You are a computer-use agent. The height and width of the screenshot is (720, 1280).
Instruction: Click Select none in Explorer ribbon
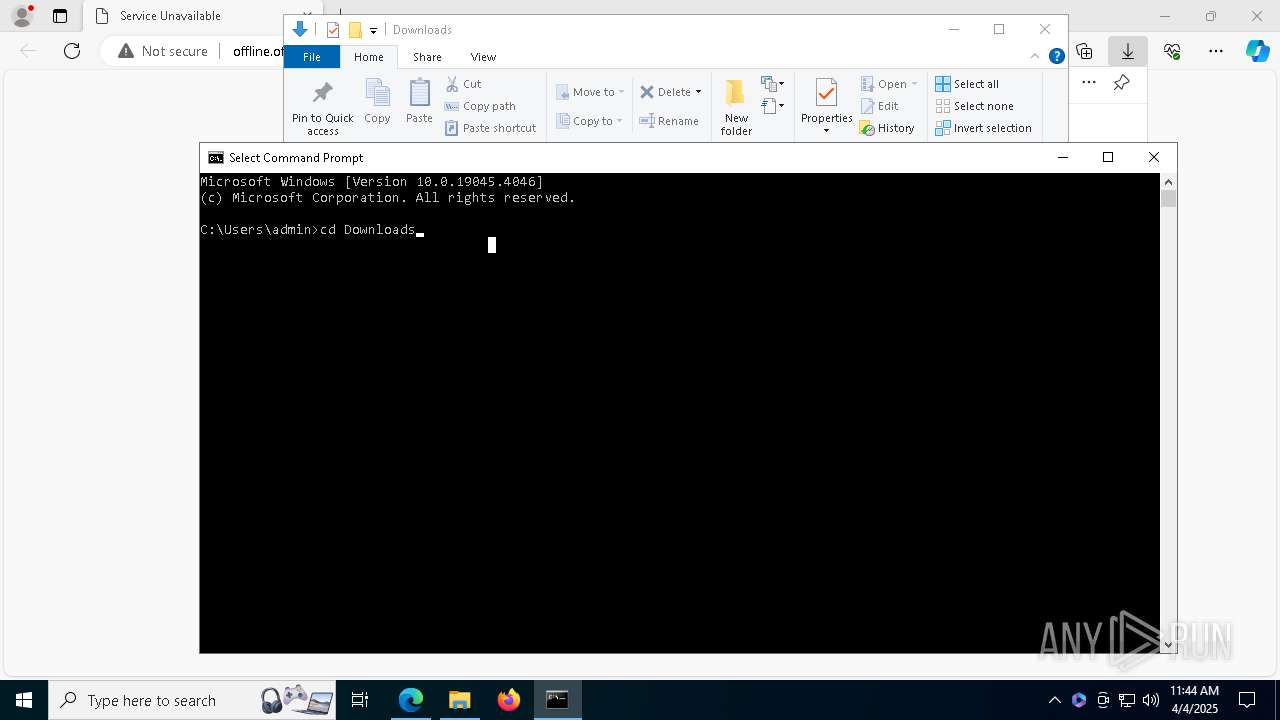975,106
